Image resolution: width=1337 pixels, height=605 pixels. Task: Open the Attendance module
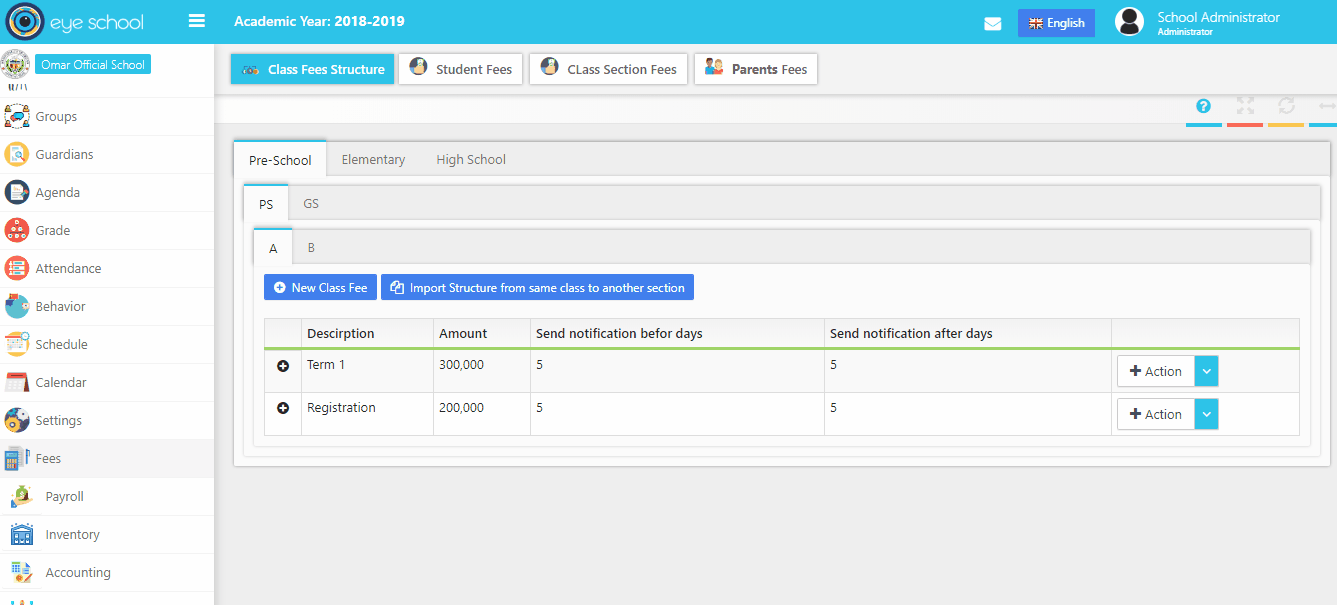point(107,269)
